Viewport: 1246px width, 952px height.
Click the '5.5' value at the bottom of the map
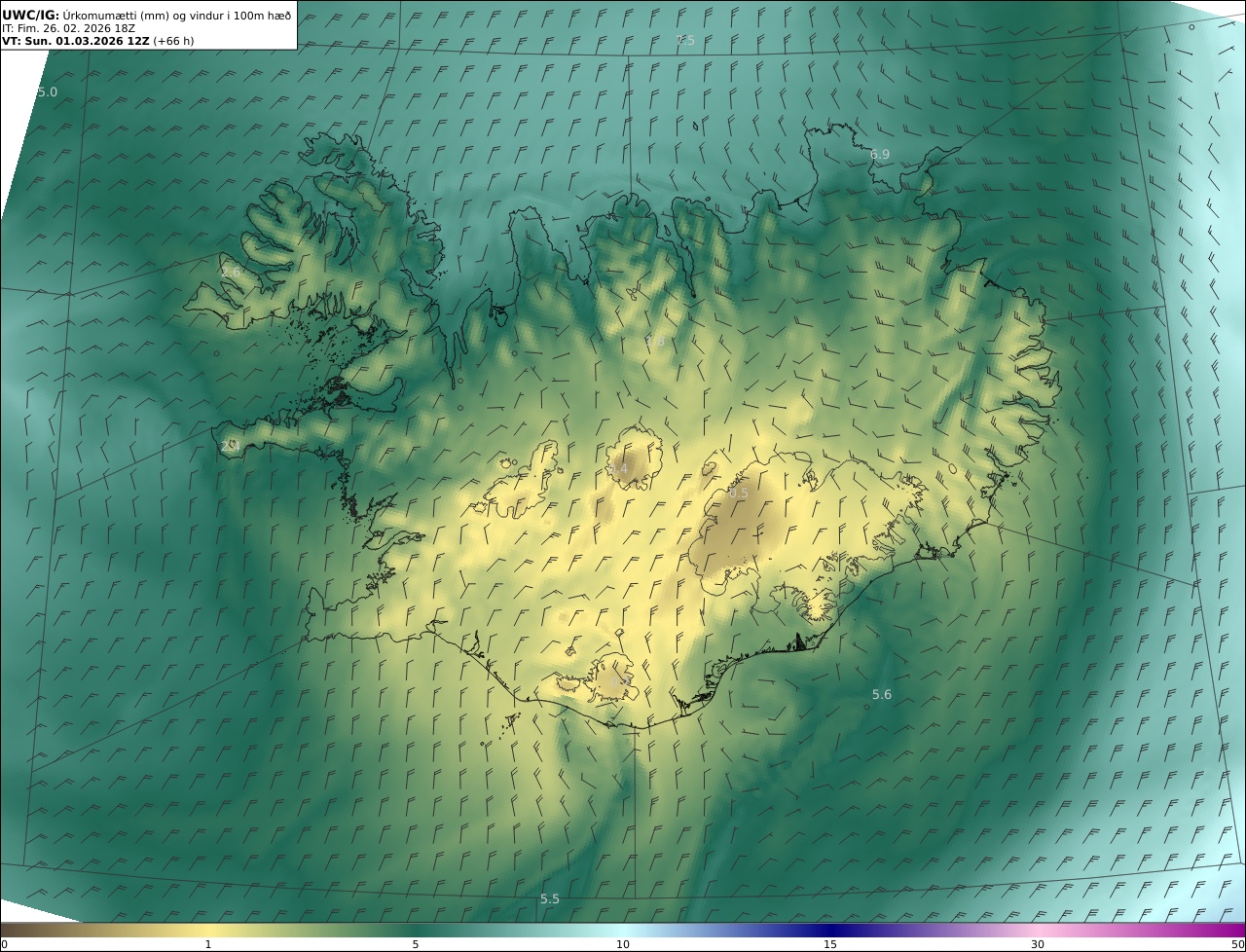coord(550,898)
